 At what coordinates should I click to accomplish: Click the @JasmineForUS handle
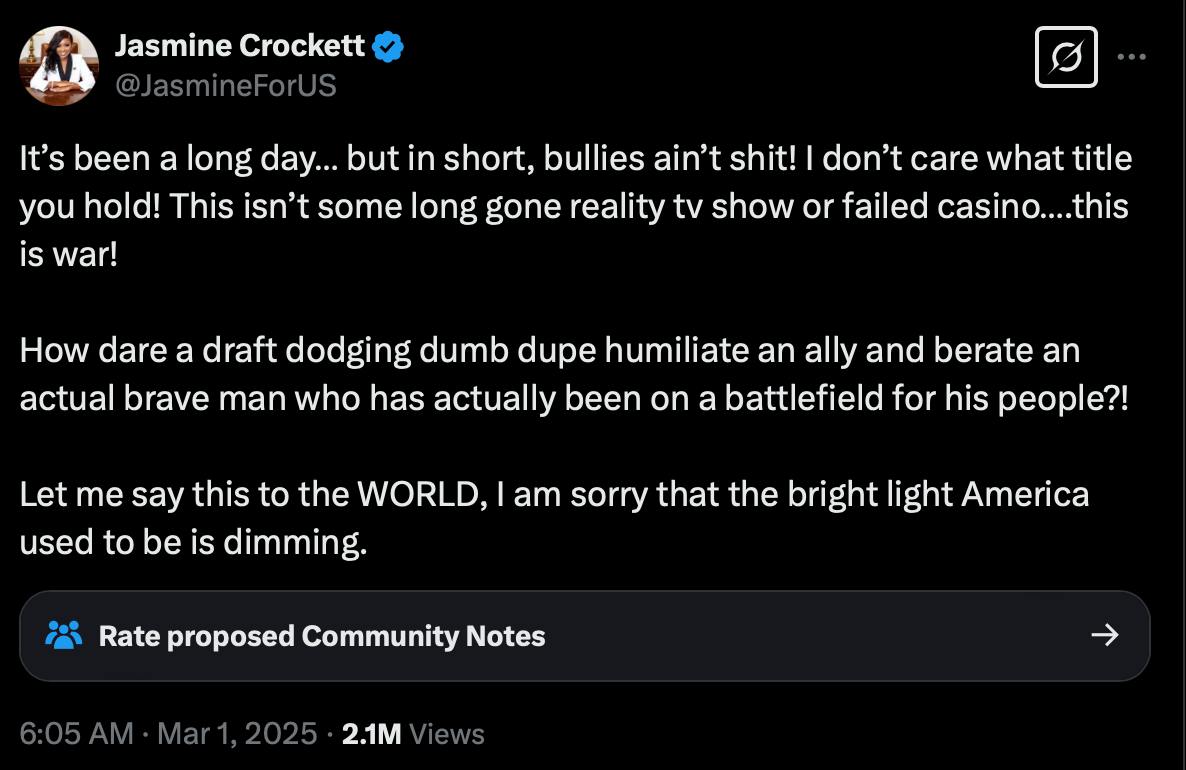pos(226,86)
